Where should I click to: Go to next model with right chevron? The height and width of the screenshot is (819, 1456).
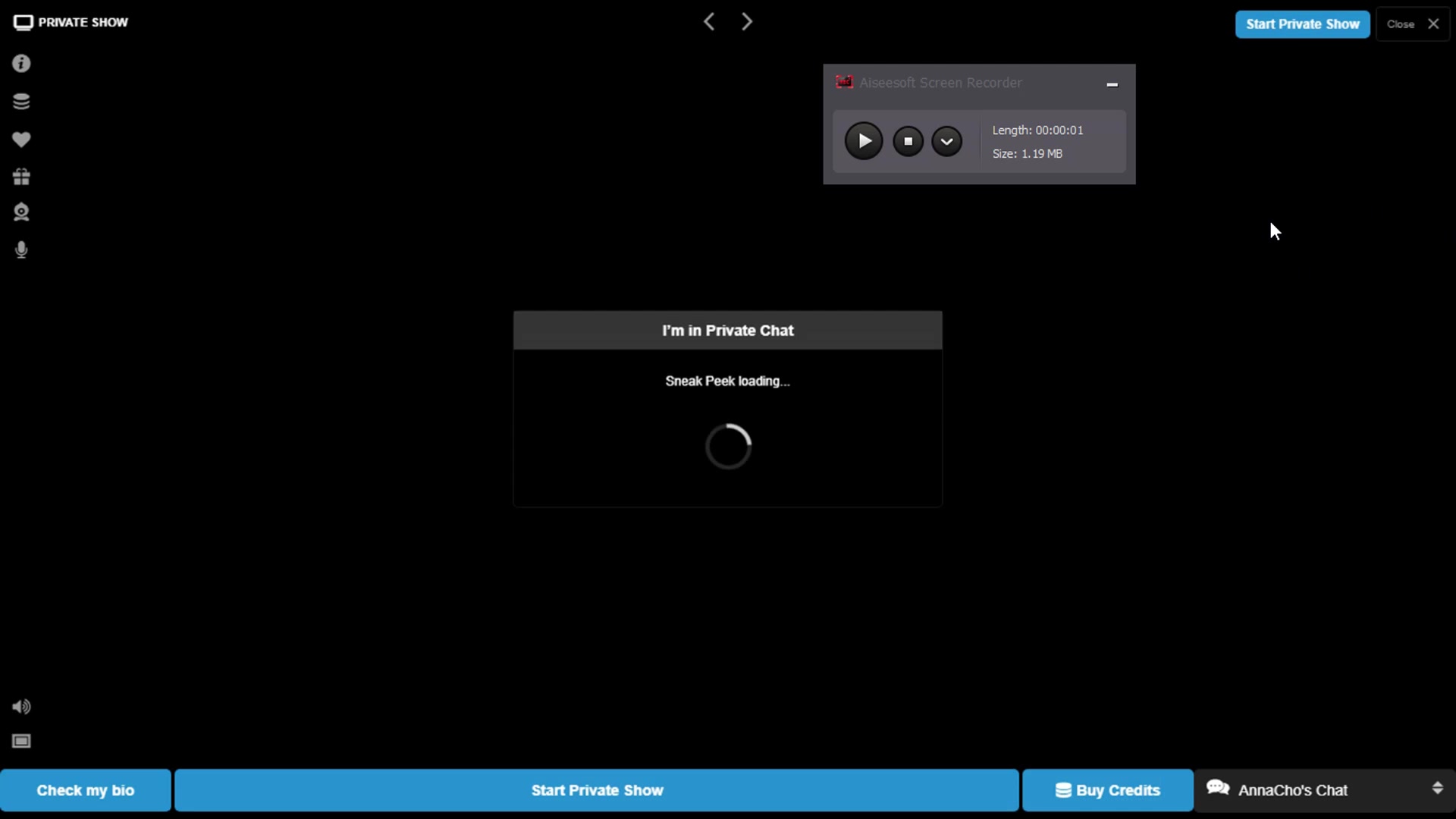(747, 22)
